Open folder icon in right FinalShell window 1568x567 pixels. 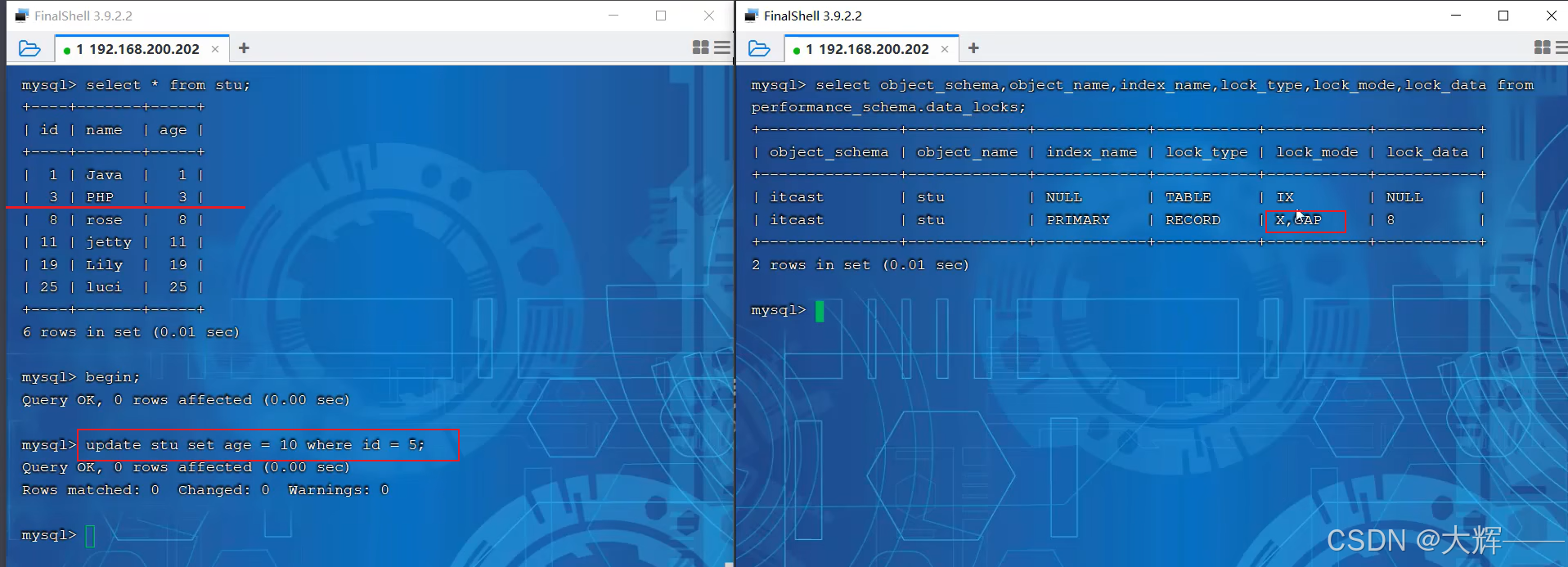coord(759,48)
